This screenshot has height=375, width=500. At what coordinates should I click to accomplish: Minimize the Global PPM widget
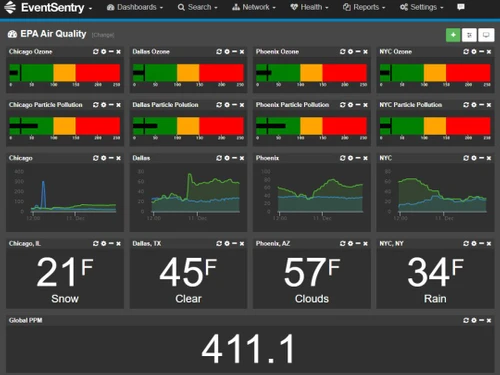click(x=481, y=320)
